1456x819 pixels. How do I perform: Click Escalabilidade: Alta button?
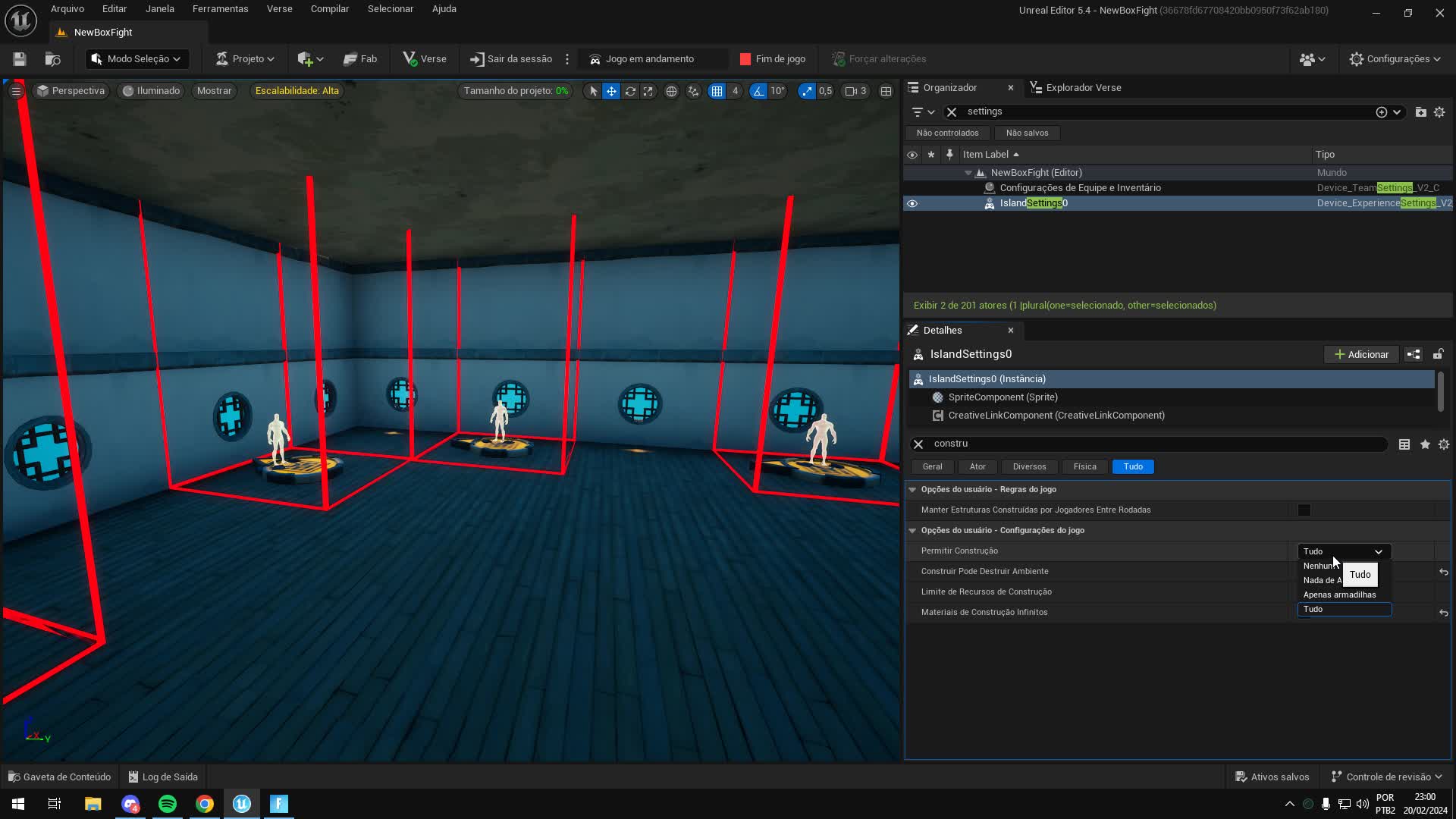coord(297,91)
